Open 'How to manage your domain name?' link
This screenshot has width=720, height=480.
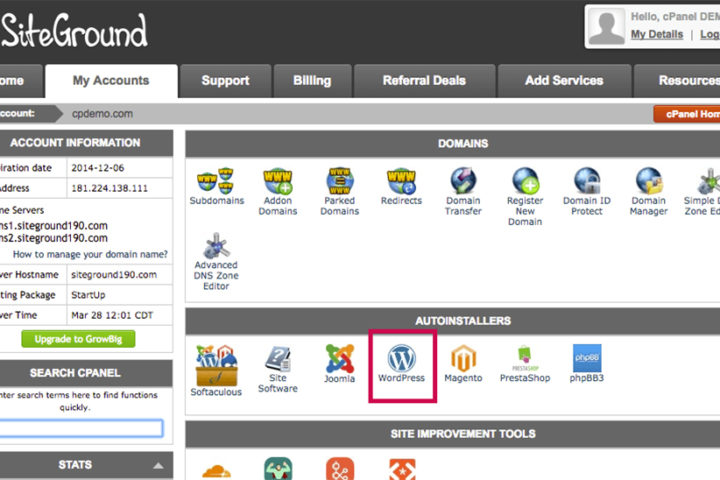click(x=90, y=254)
